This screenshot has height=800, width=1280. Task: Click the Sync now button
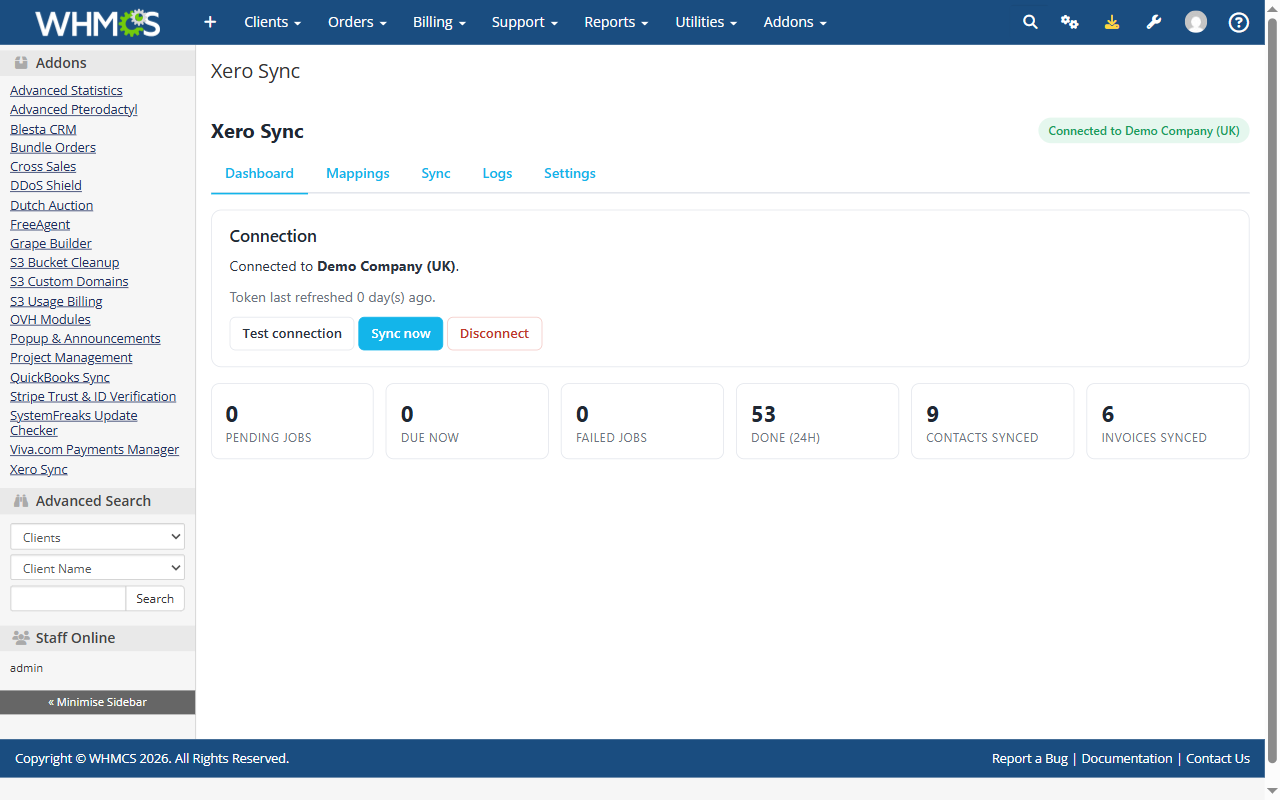400,333
